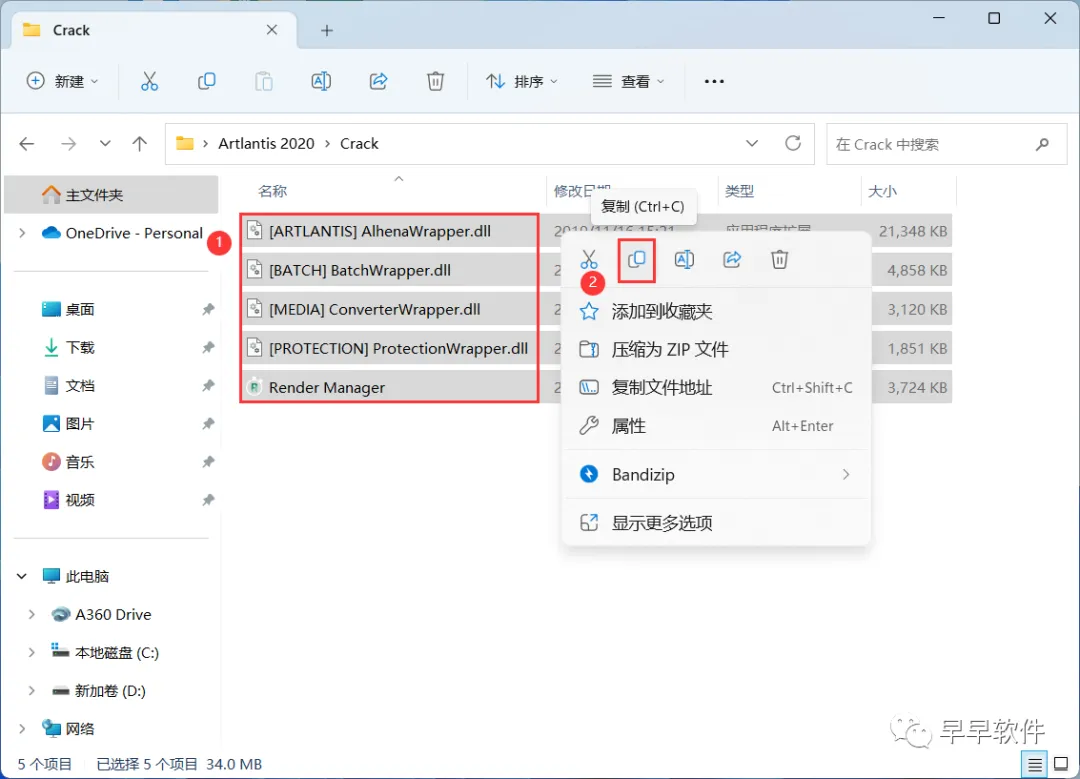The image size is (1080, 779).
Task: Choose 压缩为 ZIP 文件
Action: click(716, 349)
